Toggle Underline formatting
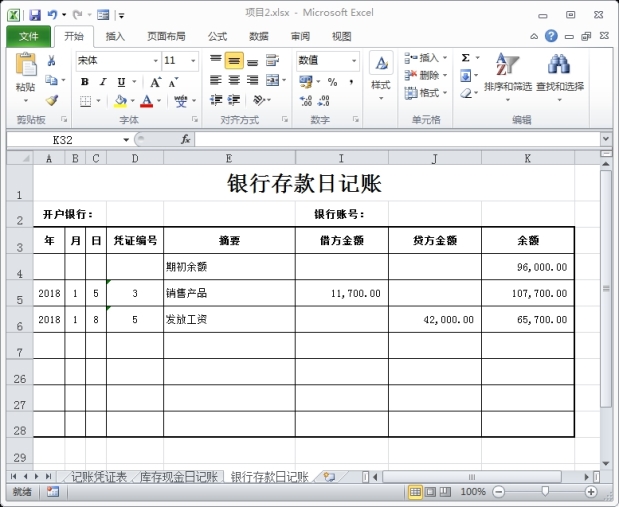This screenshot has width=619, height=507. tap(122, 82)
